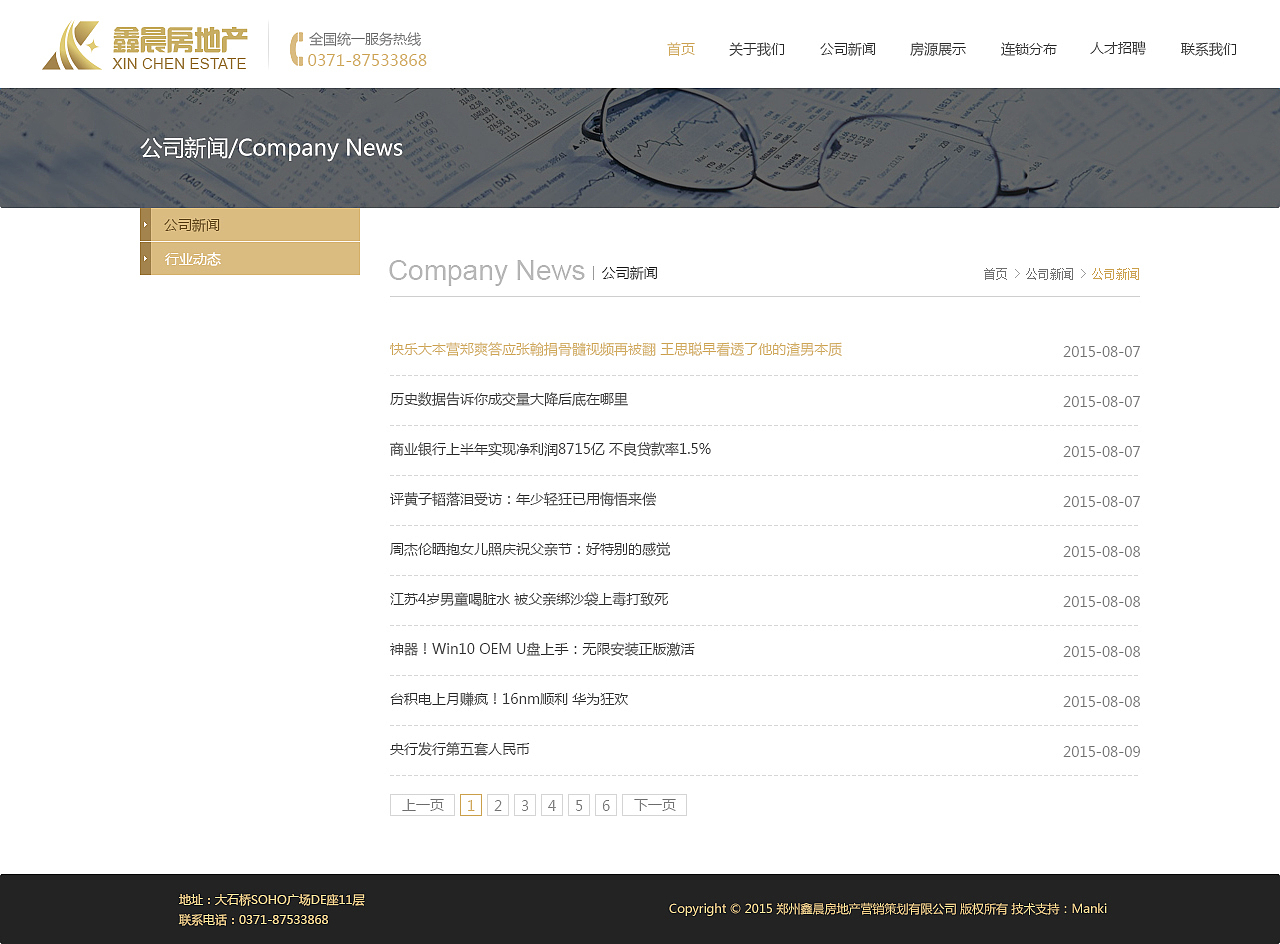Open article about Win10 OEM U盘
Viewport: 1280px width, 944px height.
pyautogui.click(x=542, y=649)
